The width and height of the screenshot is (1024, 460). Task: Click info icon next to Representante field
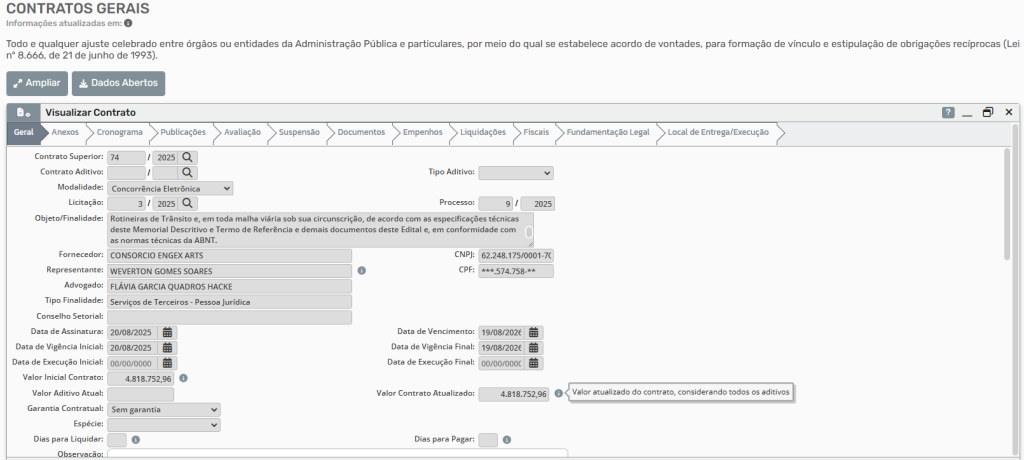[362, 271]
